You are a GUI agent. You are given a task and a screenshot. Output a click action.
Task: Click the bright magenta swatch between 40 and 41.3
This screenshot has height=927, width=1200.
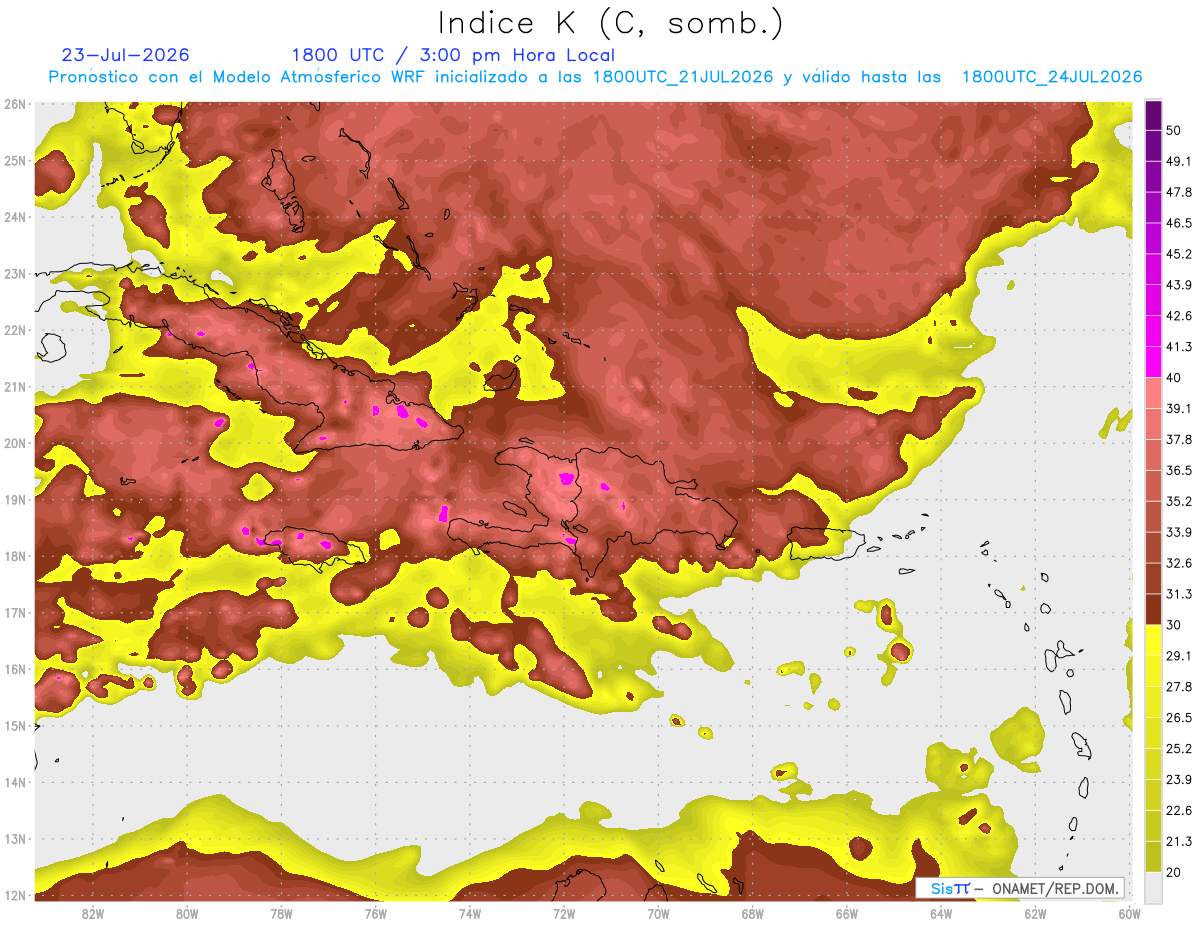(1154, 362)
